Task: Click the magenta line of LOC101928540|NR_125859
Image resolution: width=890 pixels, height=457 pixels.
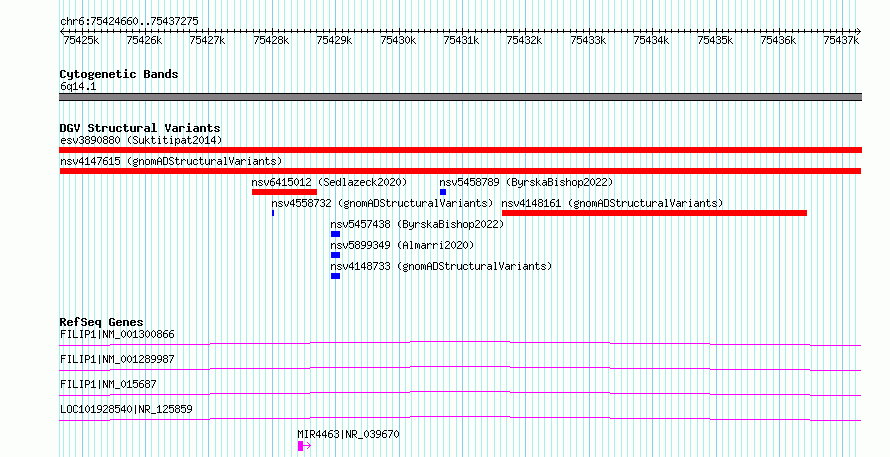Action: tap(460, 418)
